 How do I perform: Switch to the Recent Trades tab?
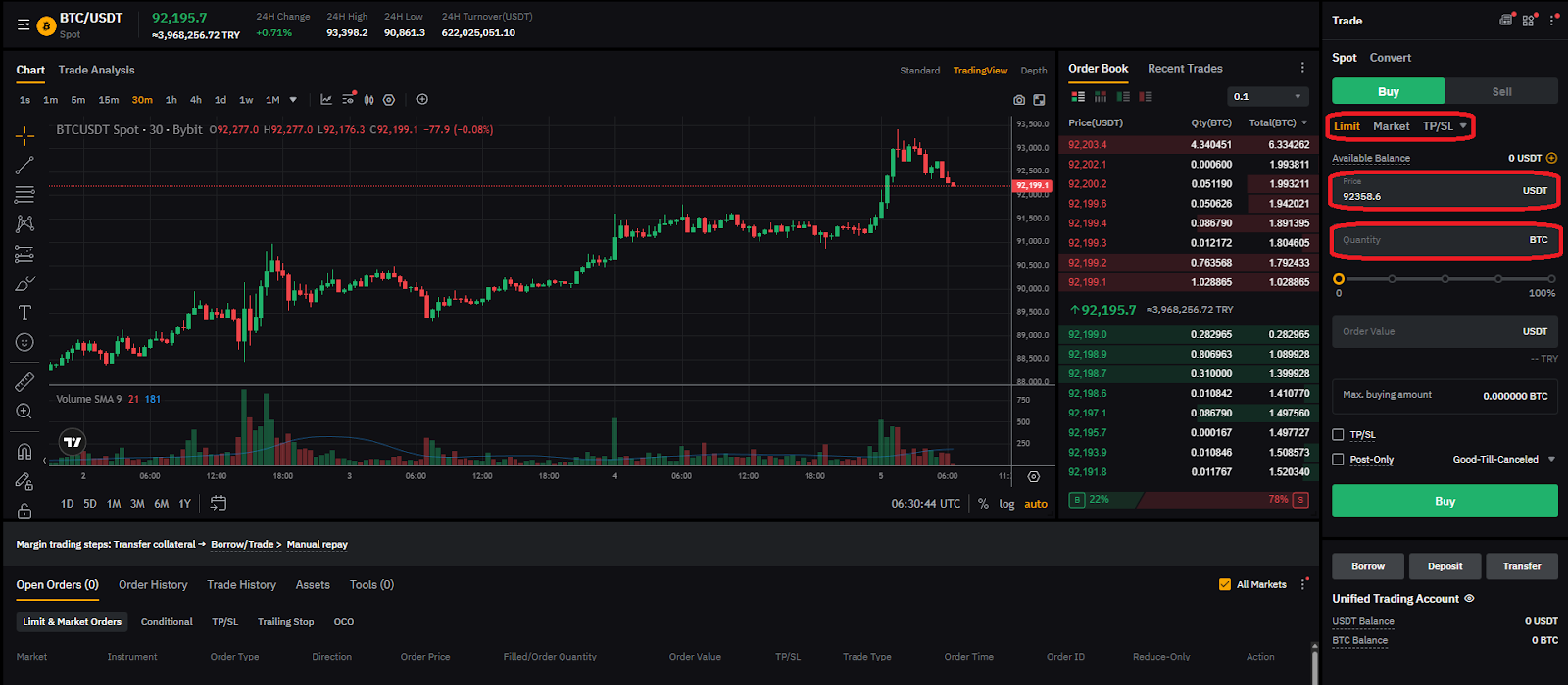1185,69
